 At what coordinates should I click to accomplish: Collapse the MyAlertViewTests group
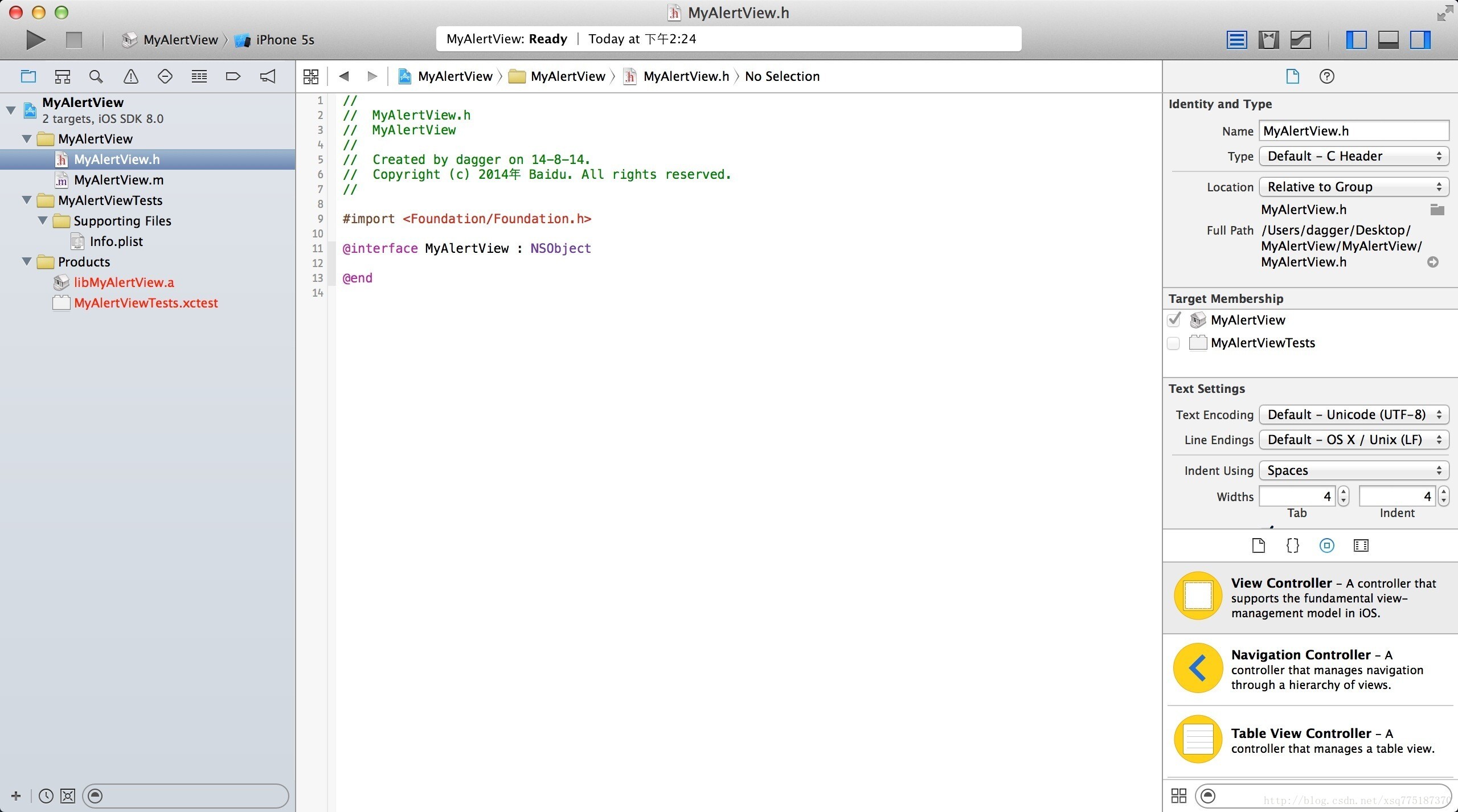coord(27,200)
